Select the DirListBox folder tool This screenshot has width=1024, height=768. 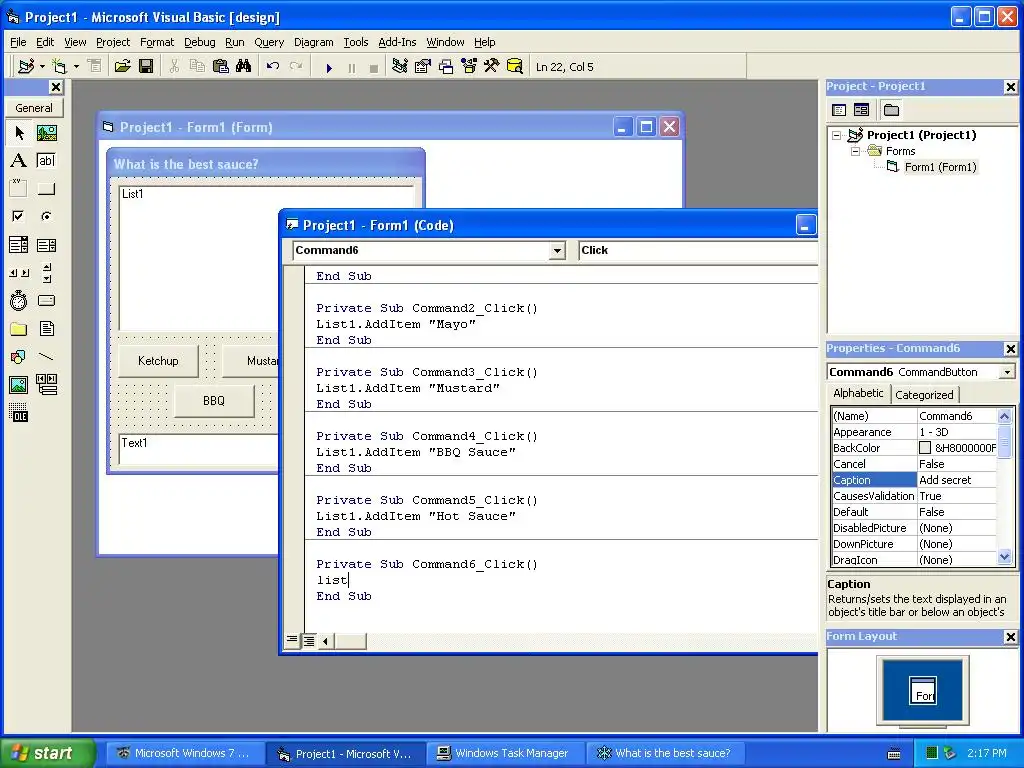[x=19, y=328]
